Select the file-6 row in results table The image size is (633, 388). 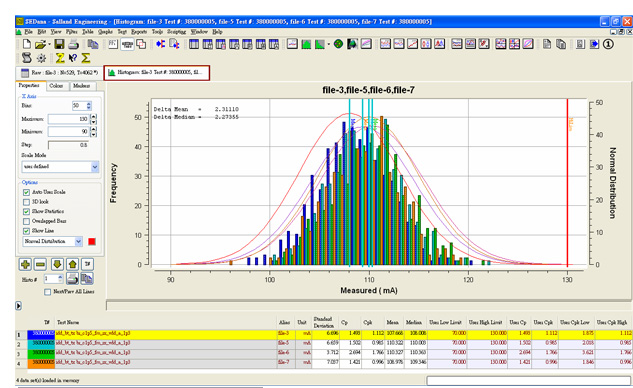tap(323, 353)
